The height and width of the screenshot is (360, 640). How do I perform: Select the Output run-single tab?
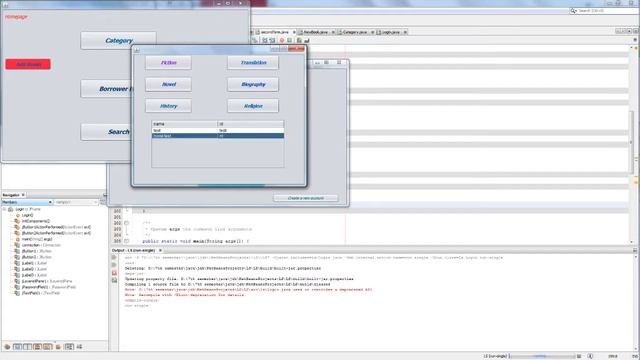click(133, 250)
